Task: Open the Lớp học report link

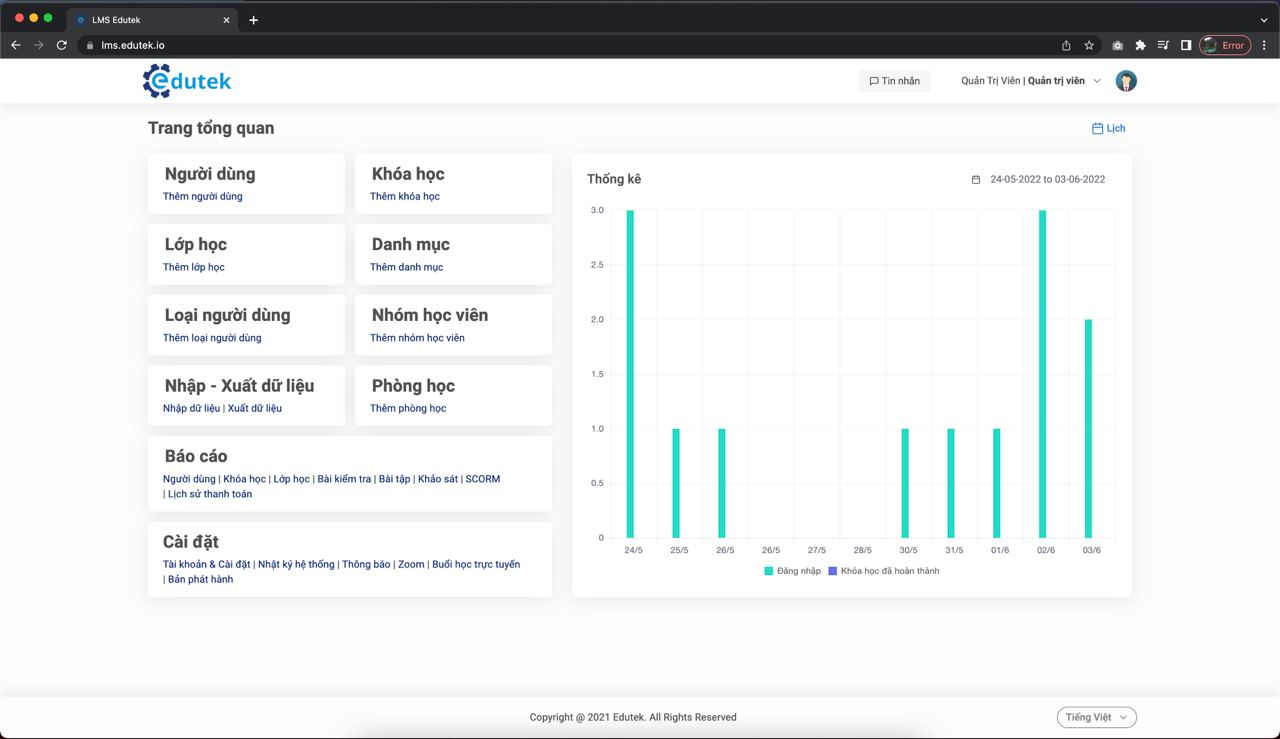Action: (x=292, y=479)
